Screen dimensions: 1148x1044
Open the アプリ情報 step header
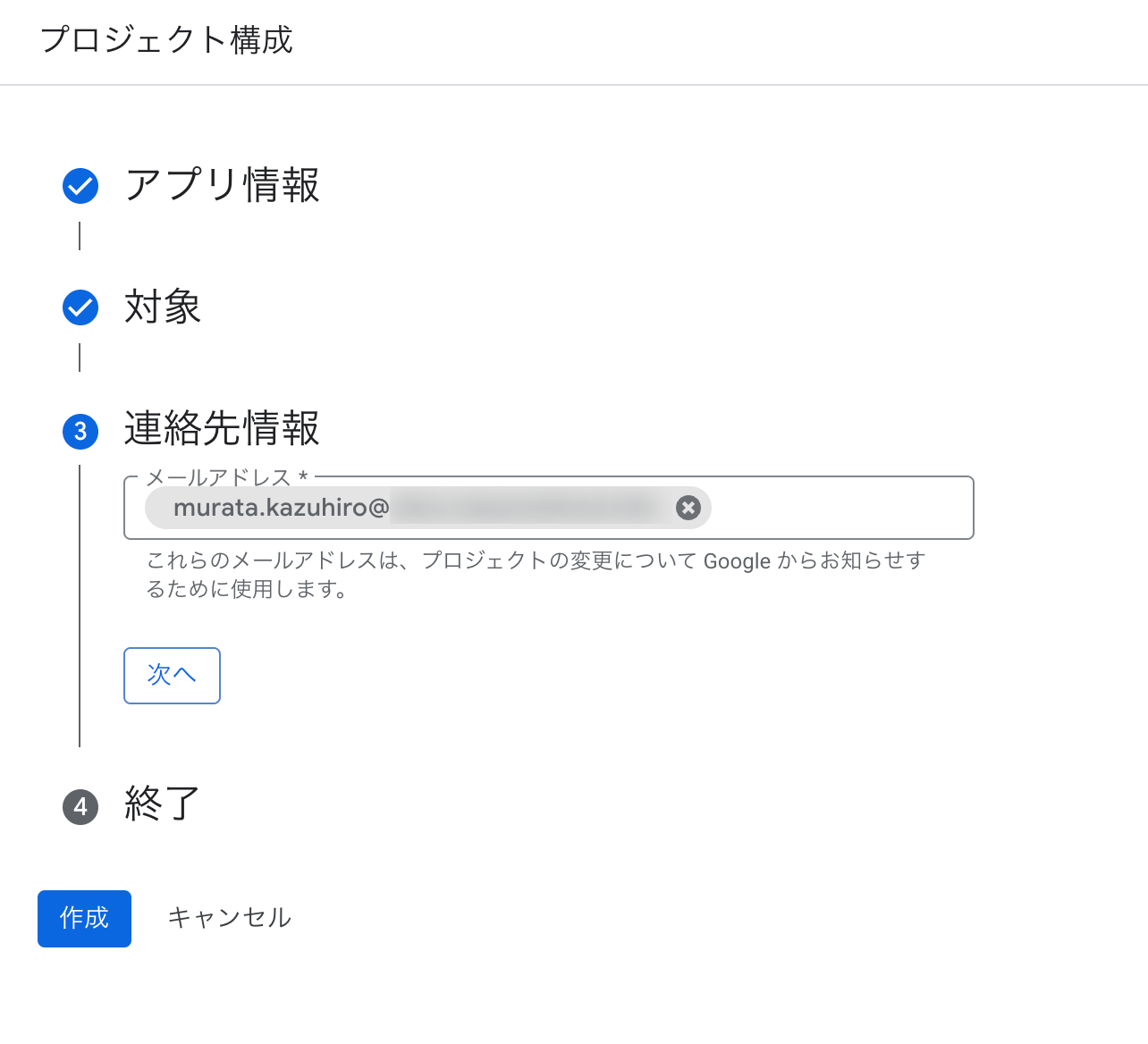223,186
